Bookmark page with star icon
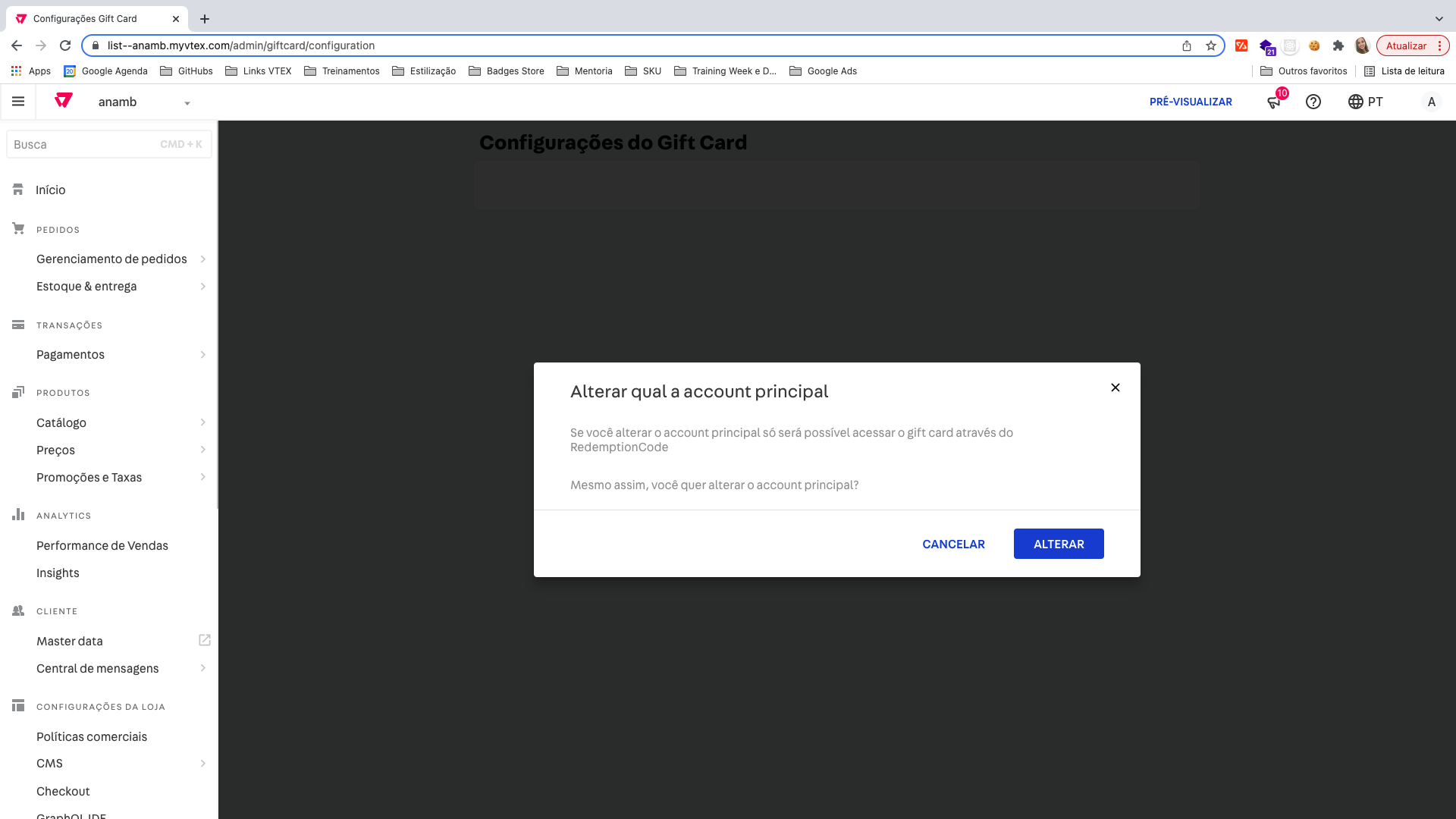Viewport: 1456px width, 819px height. pyautogui.click(x=1211, y=45)
